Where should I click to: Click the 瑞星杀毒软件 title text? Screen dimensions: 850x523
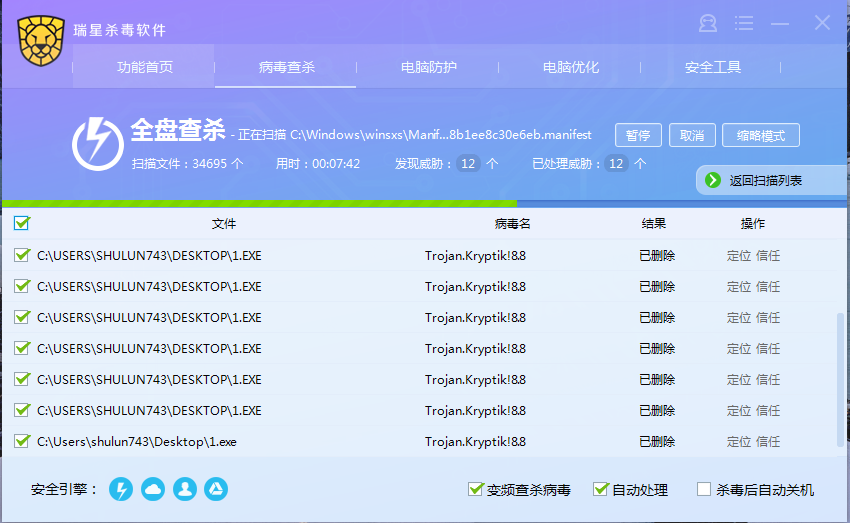(119, 30)
